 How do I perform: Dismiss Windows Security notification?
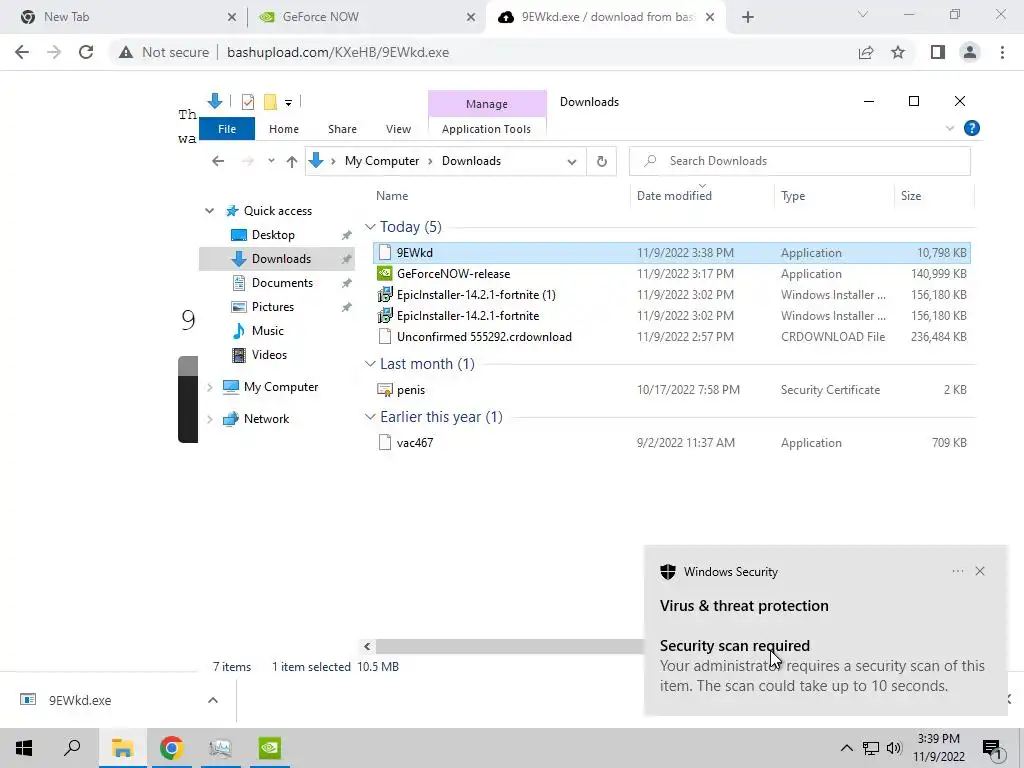[980, 571]
